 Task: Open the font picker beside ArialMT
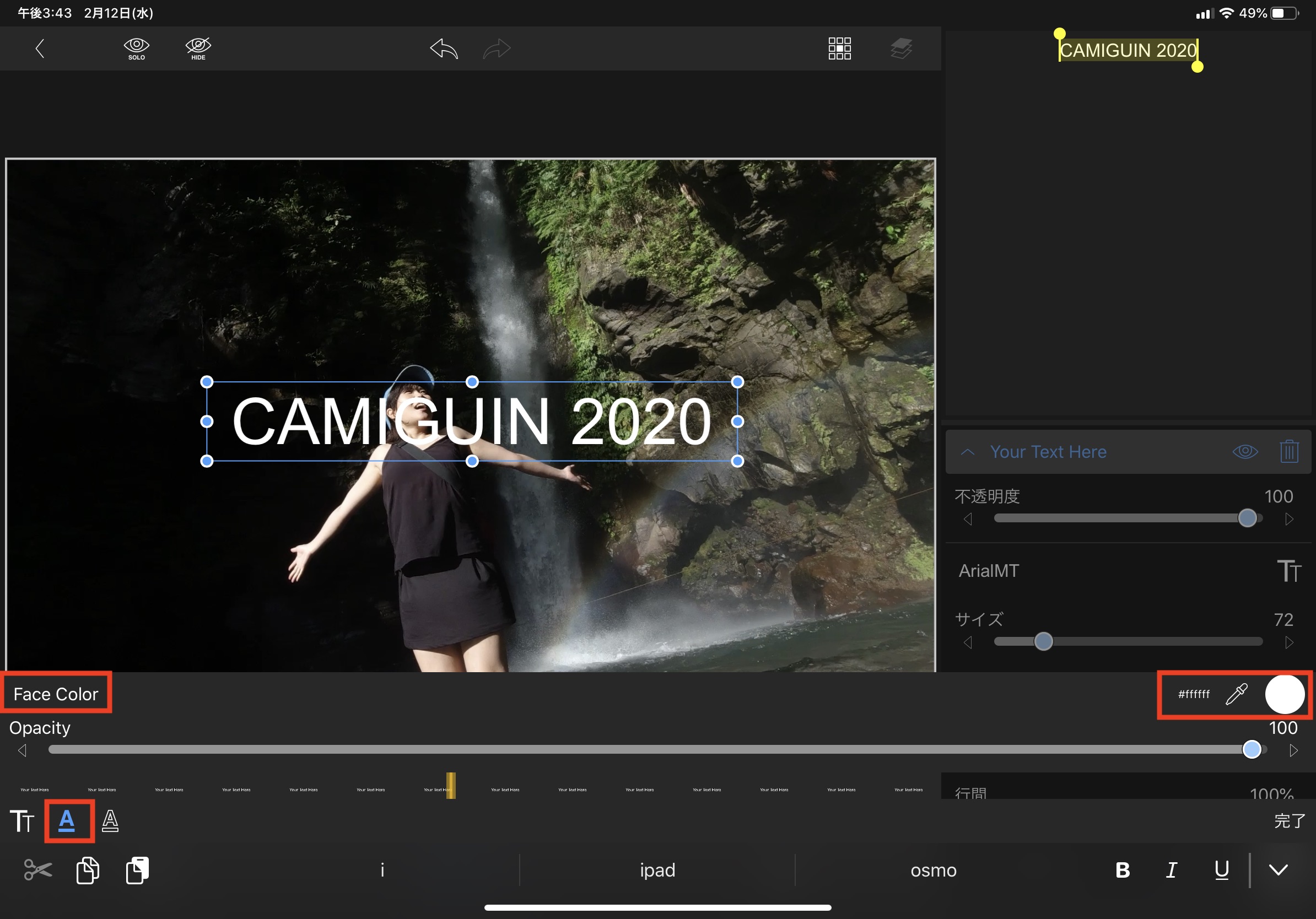coord(1289,571)
